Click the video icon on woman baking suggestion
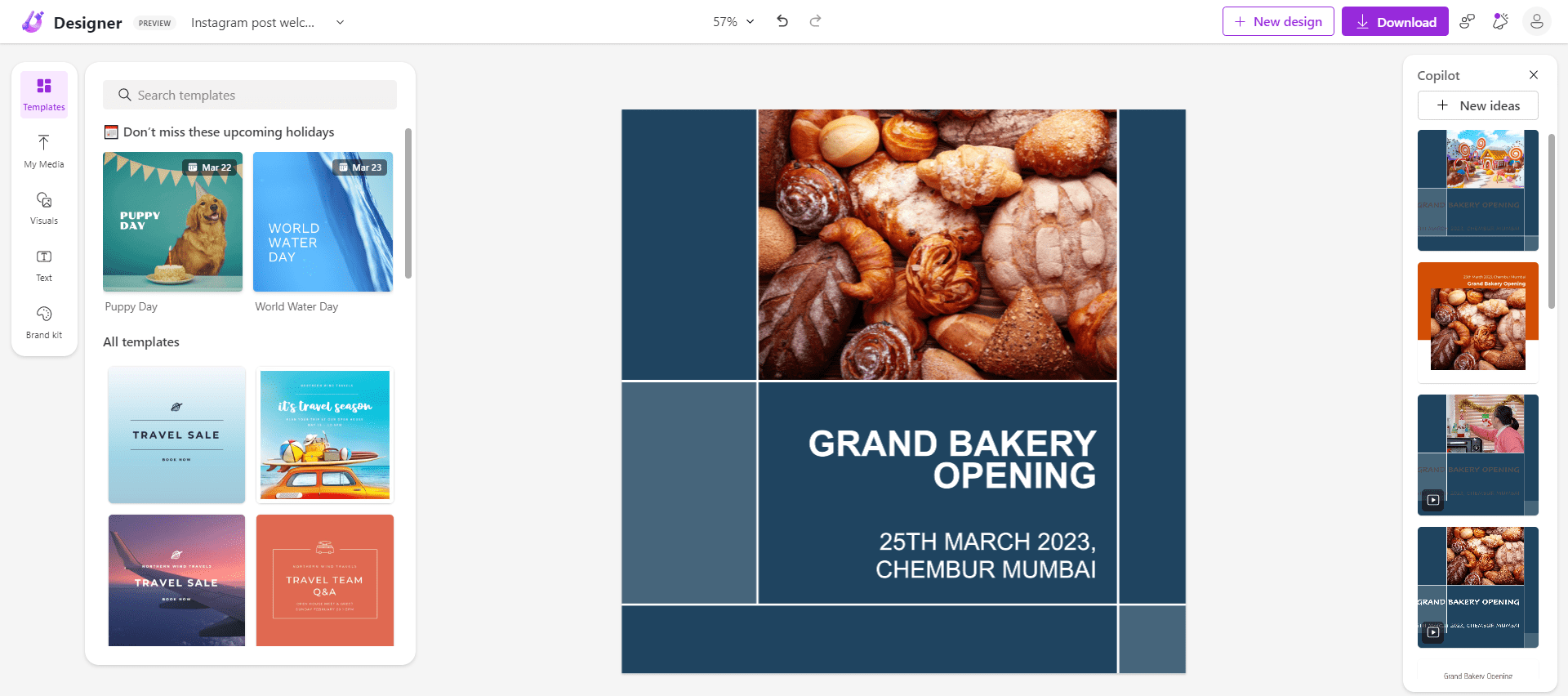 coord(1433,500)
